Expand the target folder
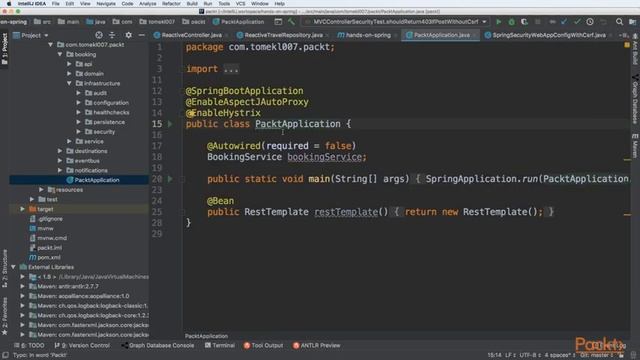The height and width of the screenshot is (360, 640). (22, 209)
